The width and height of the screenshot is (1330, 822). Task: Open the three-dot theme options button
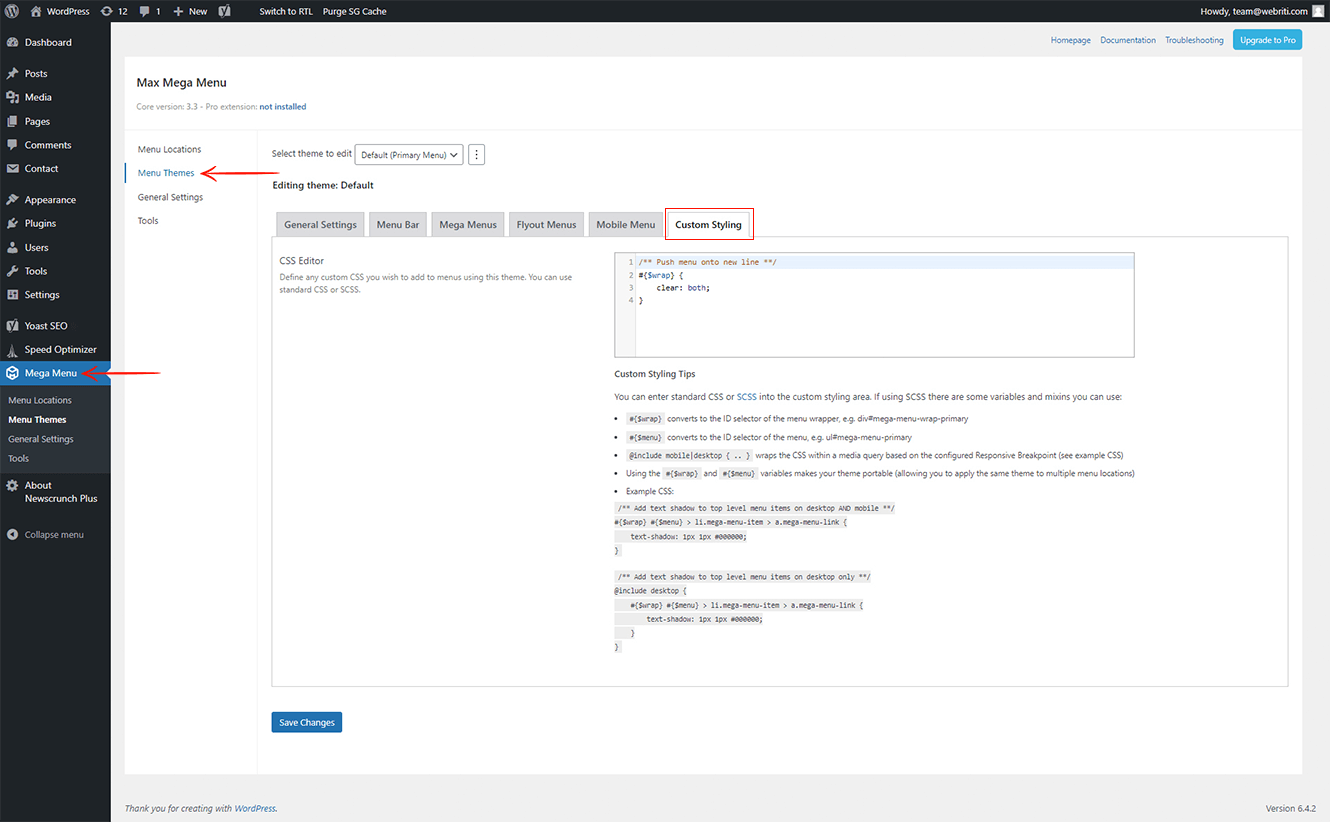[477, 155]
